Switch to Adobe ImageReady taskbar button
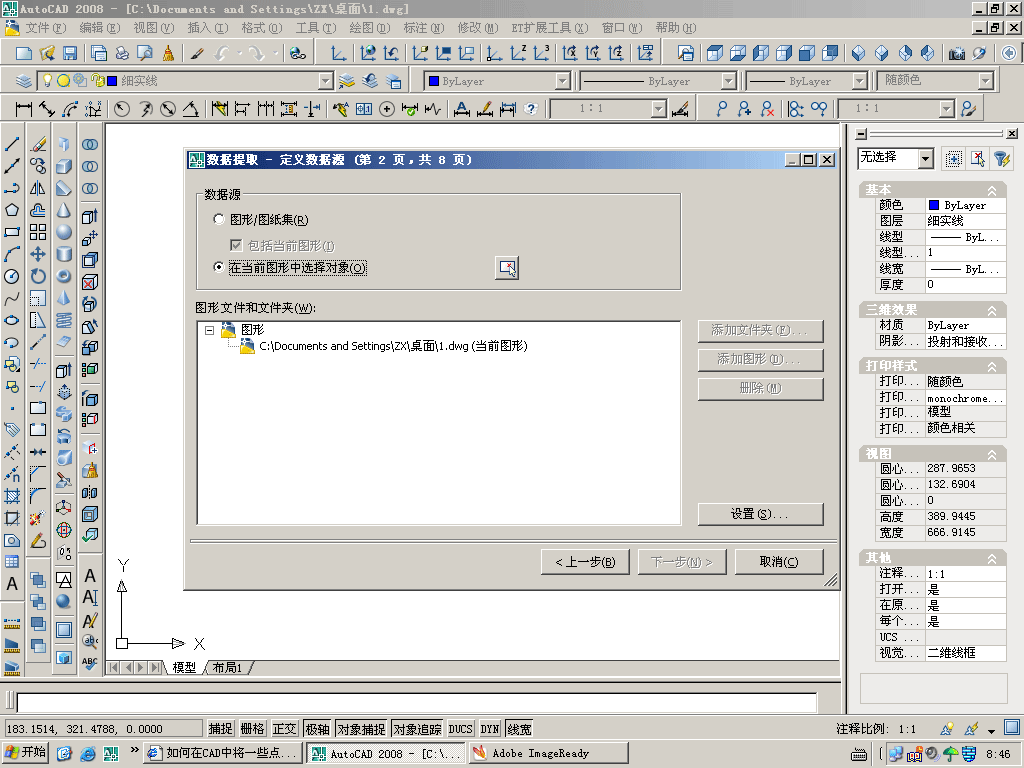 [549, 753]
